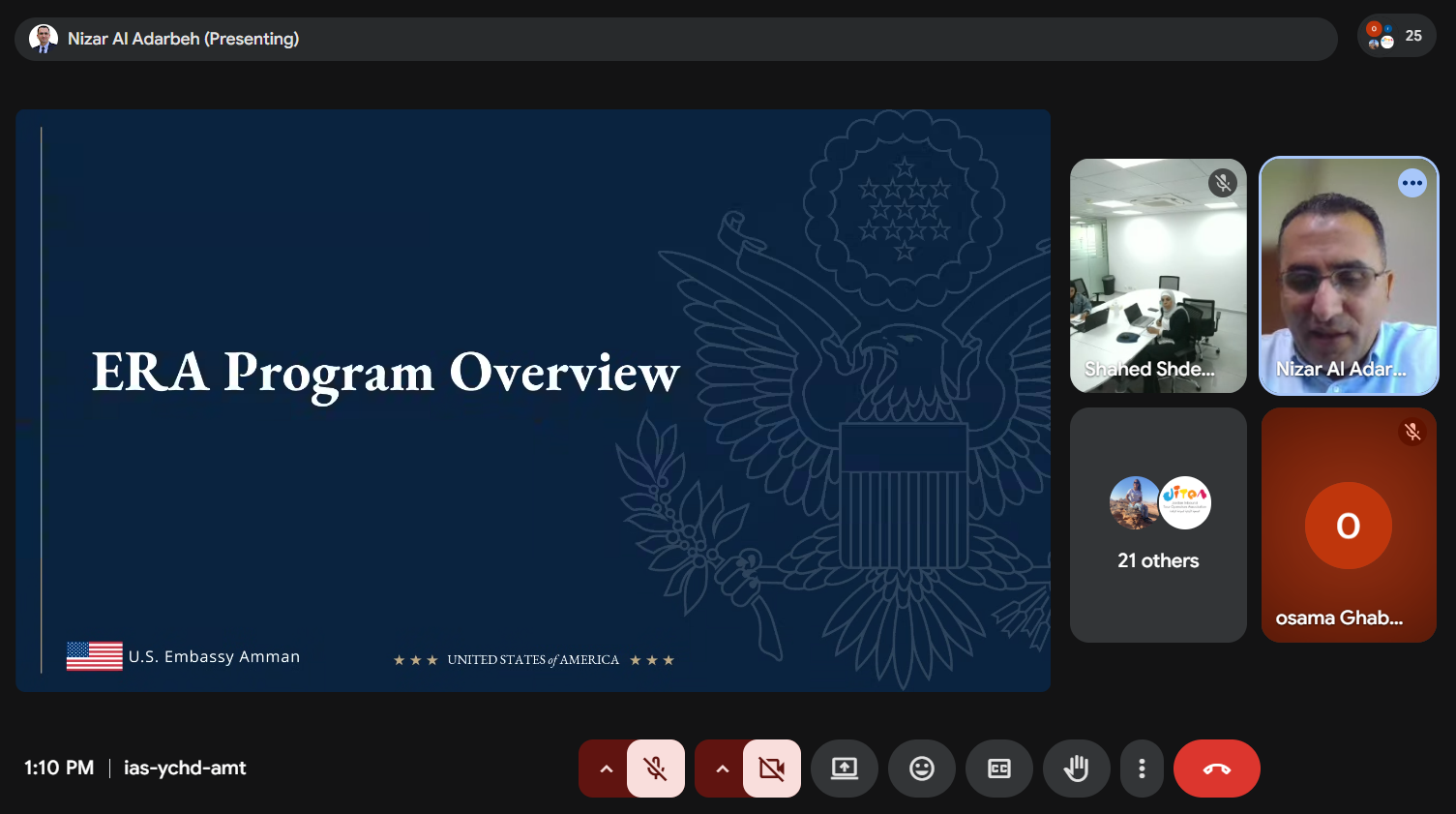This screenshot has height=814, width=1456.
Task: Select the "Nizar Al Adarbeh (Presenting)" label
Action: pos(183,39)
